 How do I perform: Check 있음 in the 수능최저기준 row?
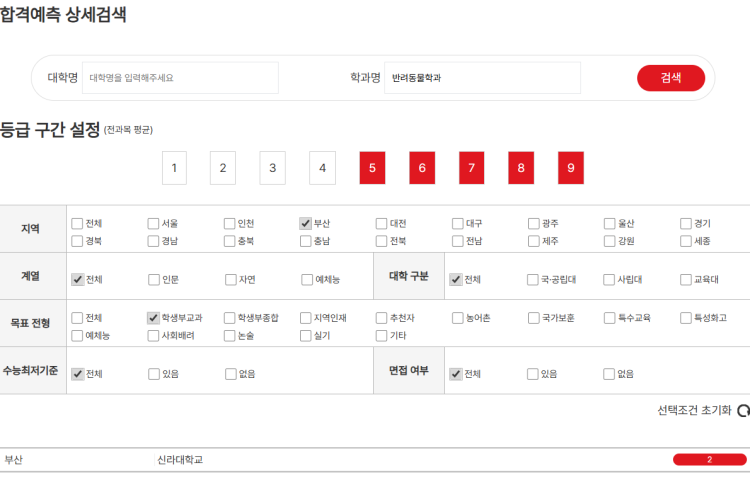pos(154,374)
